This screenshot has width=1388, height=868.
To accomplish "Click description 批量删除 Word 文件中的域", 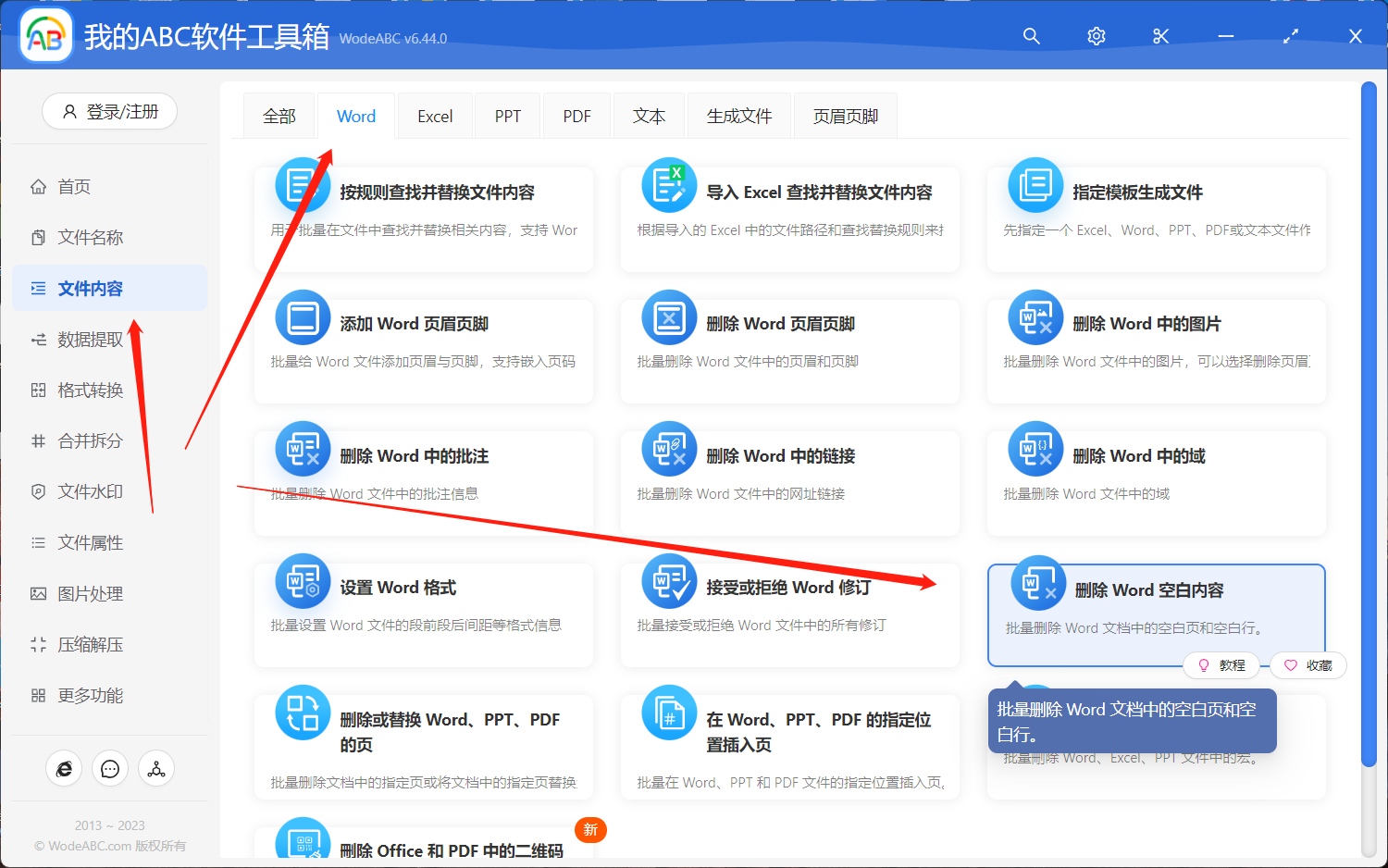I will (1086, 494).
